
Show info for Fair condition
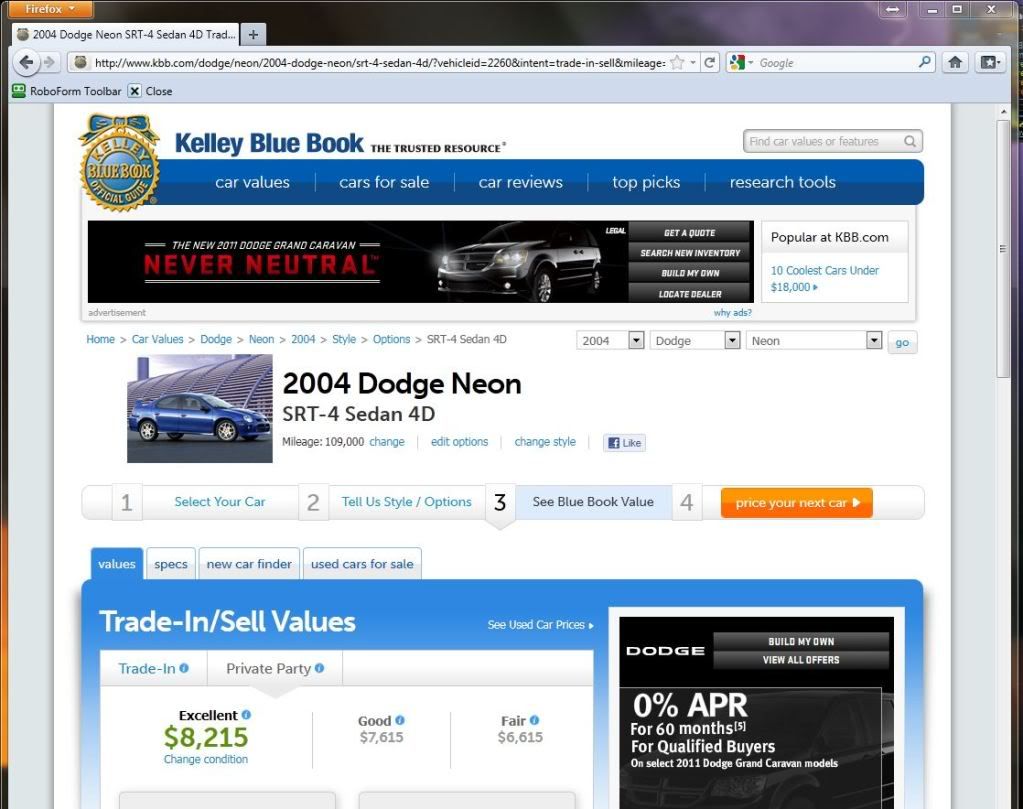coord(534,720)
